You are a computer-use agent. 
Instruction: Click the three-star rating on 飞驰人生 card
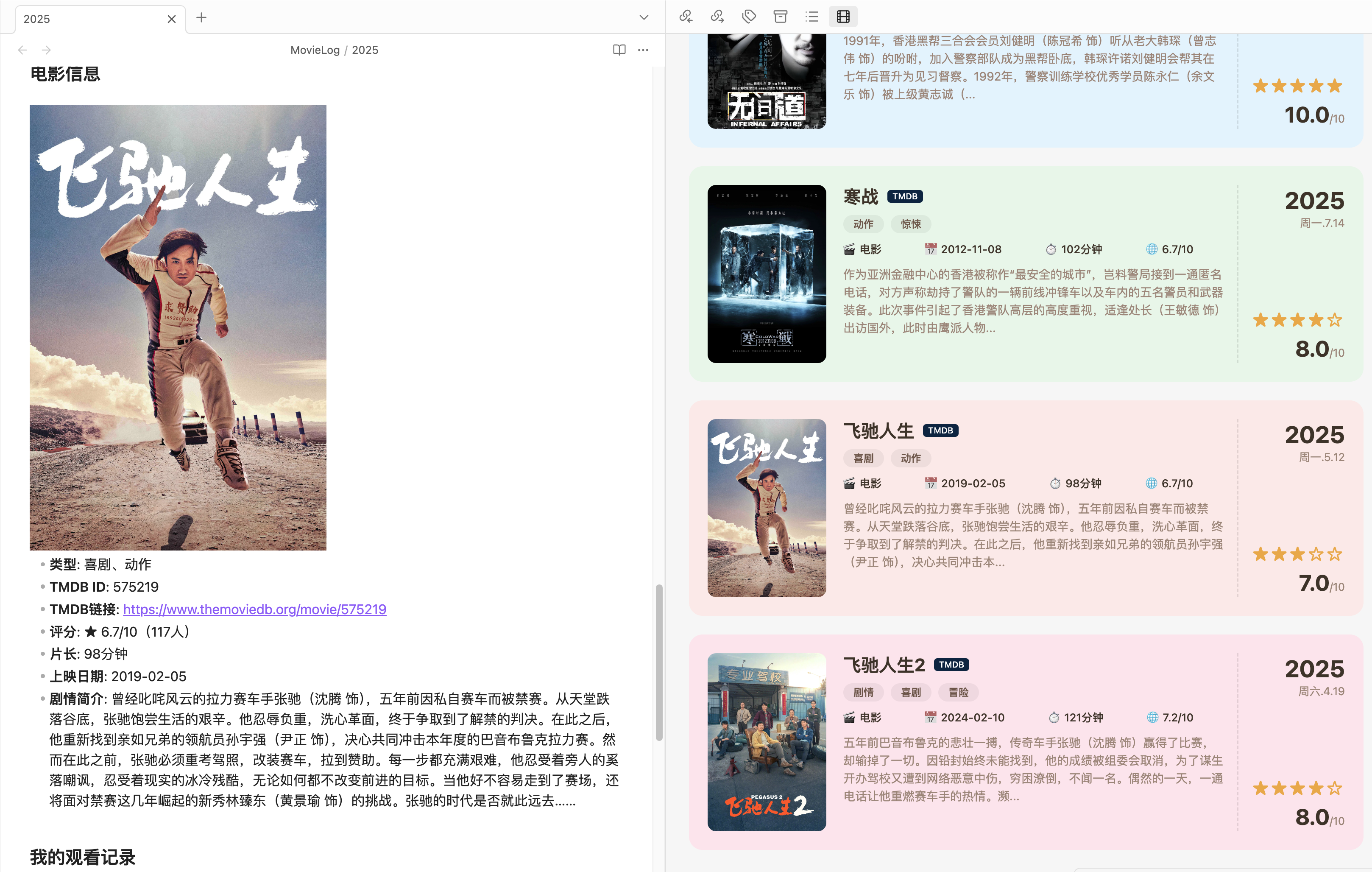[x=1297, y=554]
